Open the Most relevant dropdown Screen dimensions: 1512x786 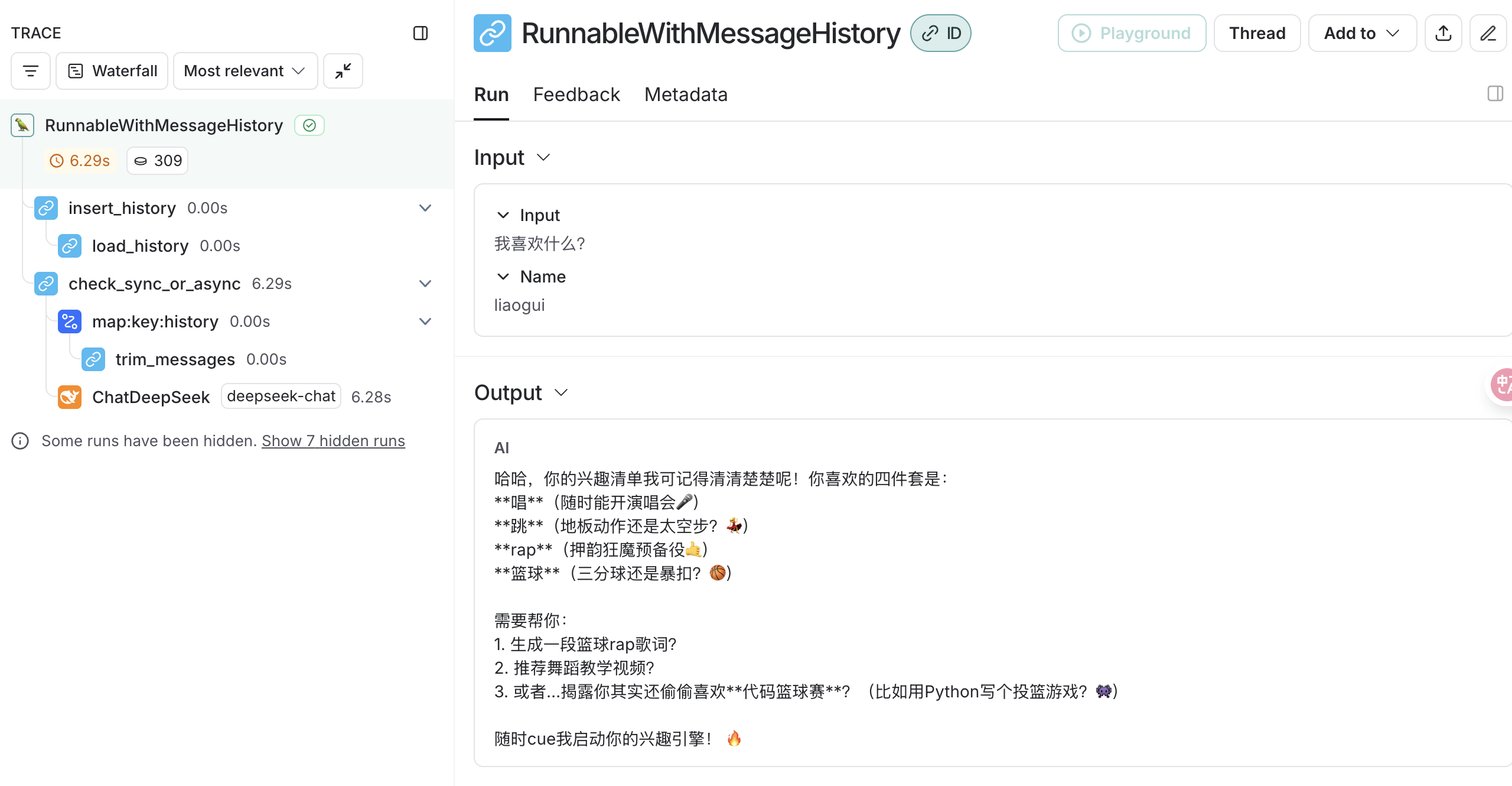click(x=245, y=71)
